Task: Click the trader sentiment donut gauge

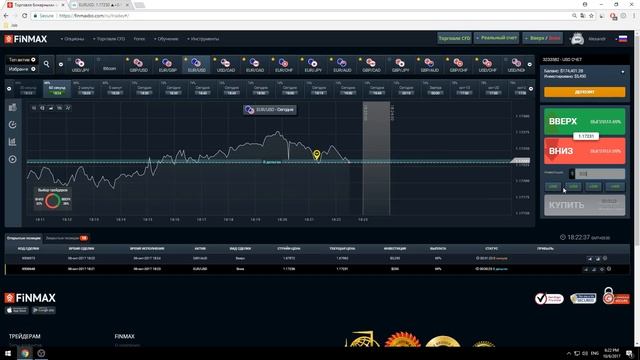Action: [52, 201]
